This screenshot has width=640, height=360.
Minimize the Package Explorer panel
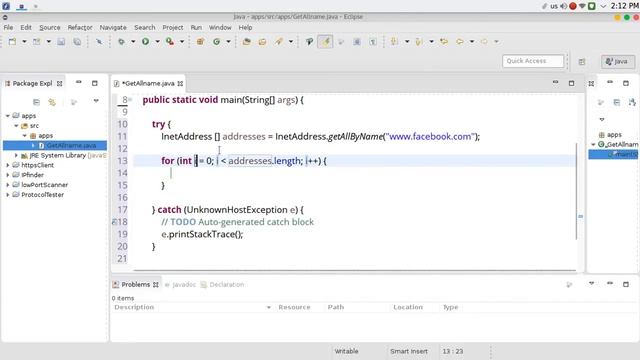click(x=79, y=83)
